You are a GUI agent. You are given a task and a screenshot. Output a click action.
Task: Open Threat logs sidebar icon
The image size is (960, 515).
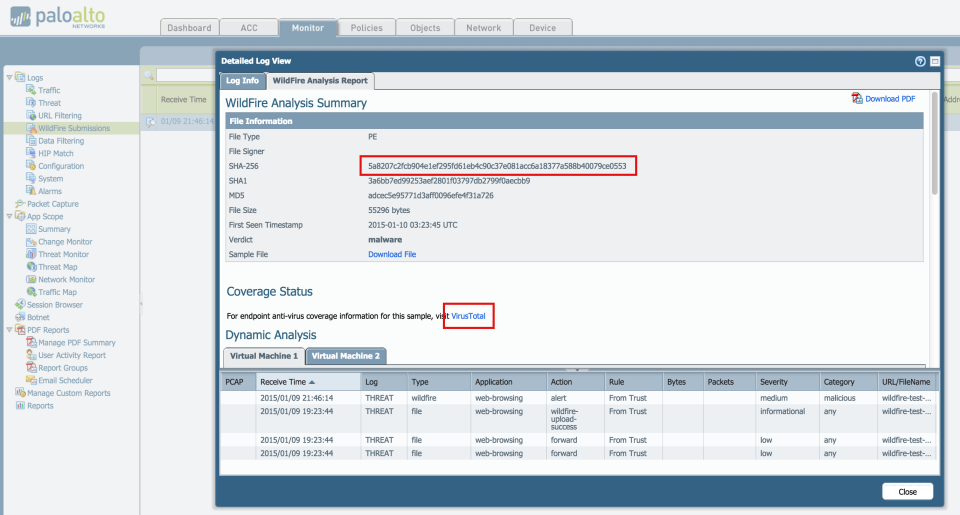tap(31, 102)
